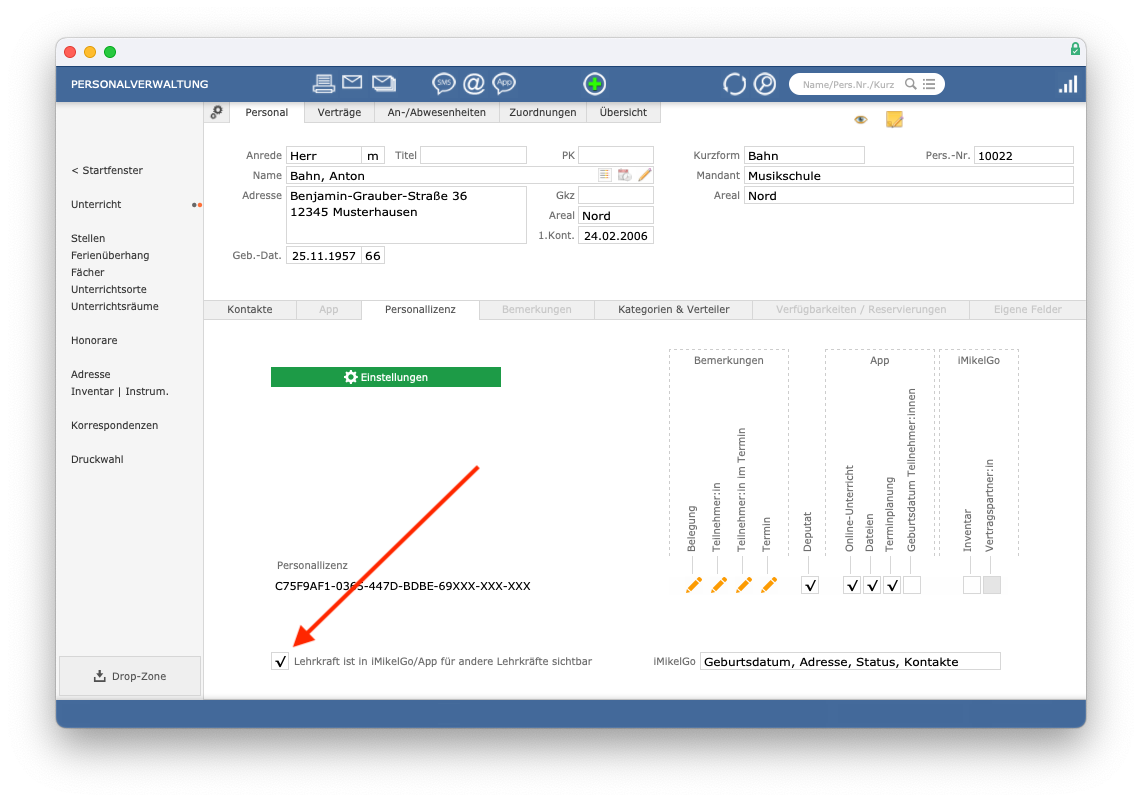The height and width of the screenshot is (802, 1142).
Task: Toggle the Online-Unterricht checkbox
Action: tap(852, 585)
